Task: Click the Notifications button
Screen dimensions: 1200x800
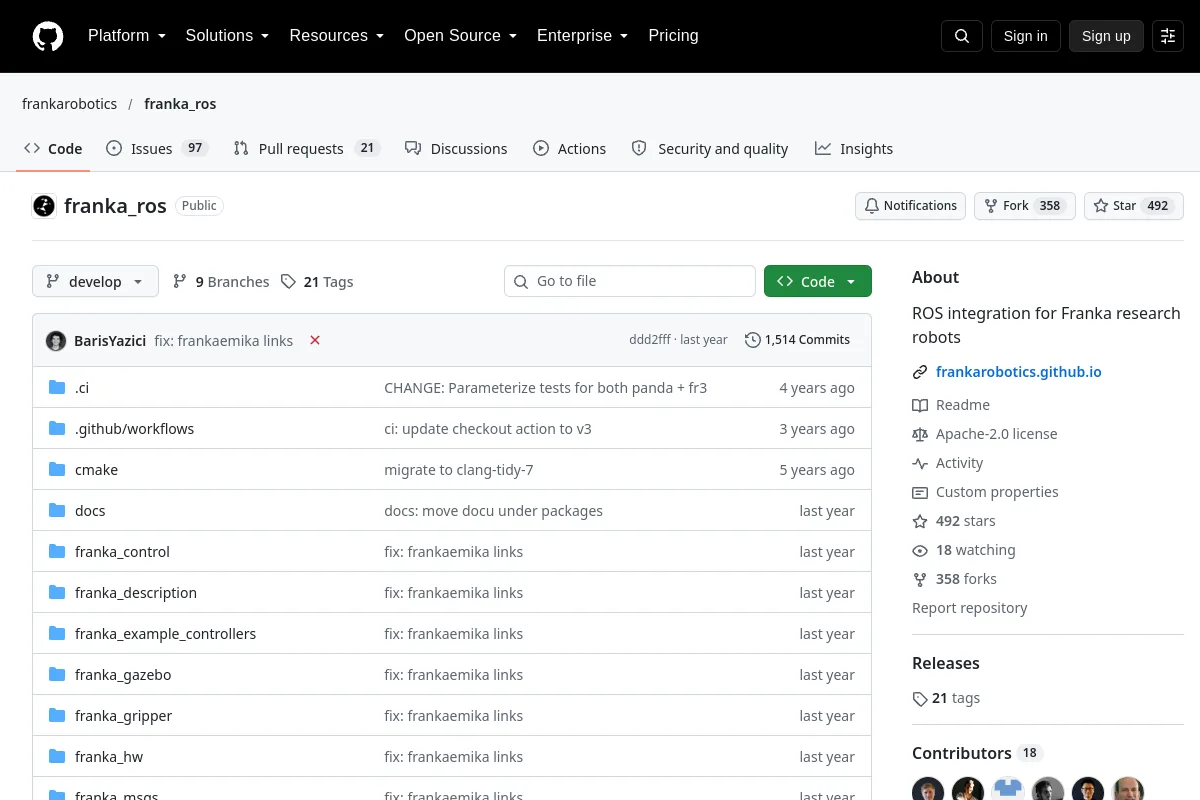Action: tap(910, 206)
